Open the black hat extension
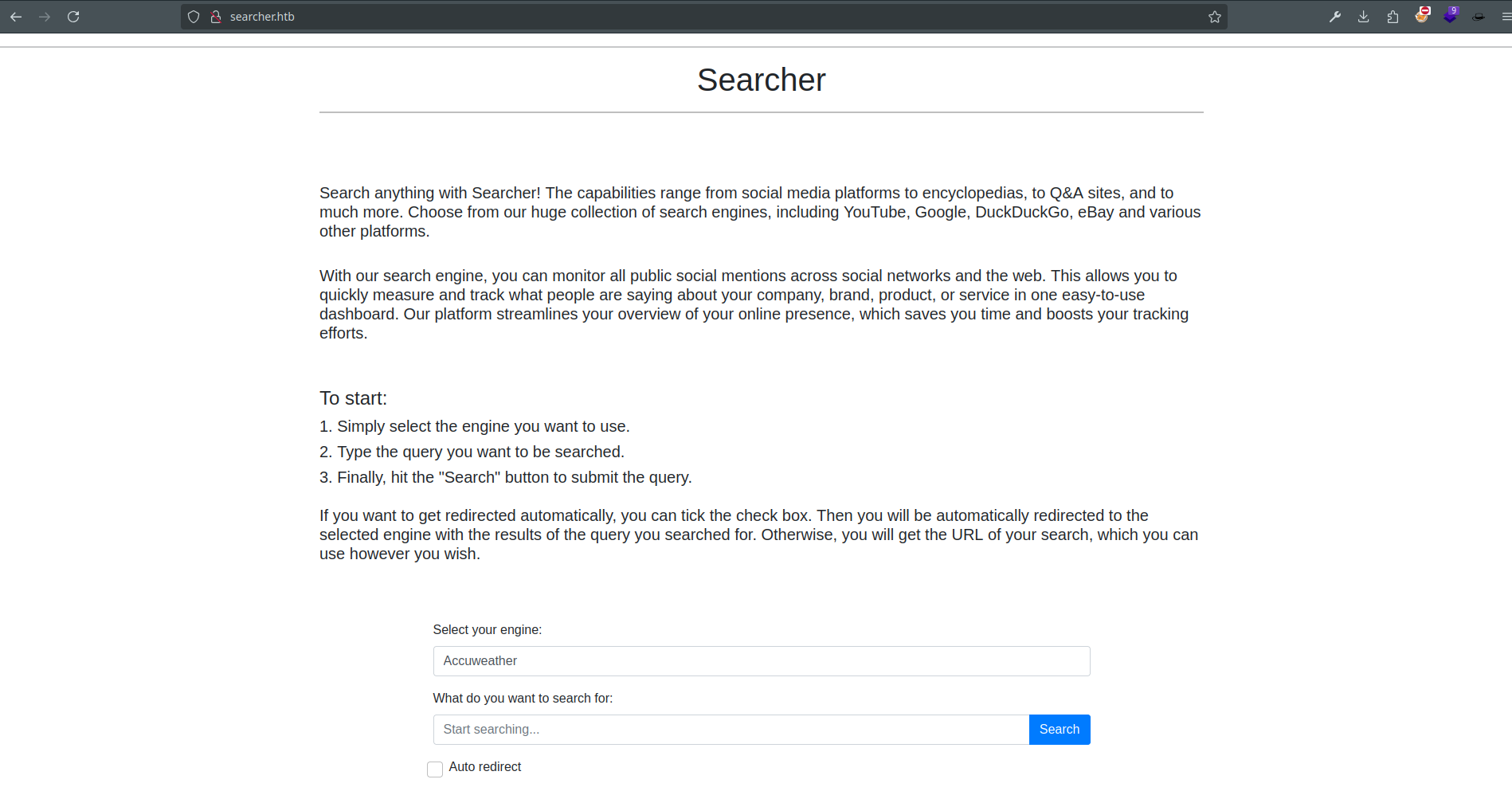1512x791 pixels. tap(1479, 17)
